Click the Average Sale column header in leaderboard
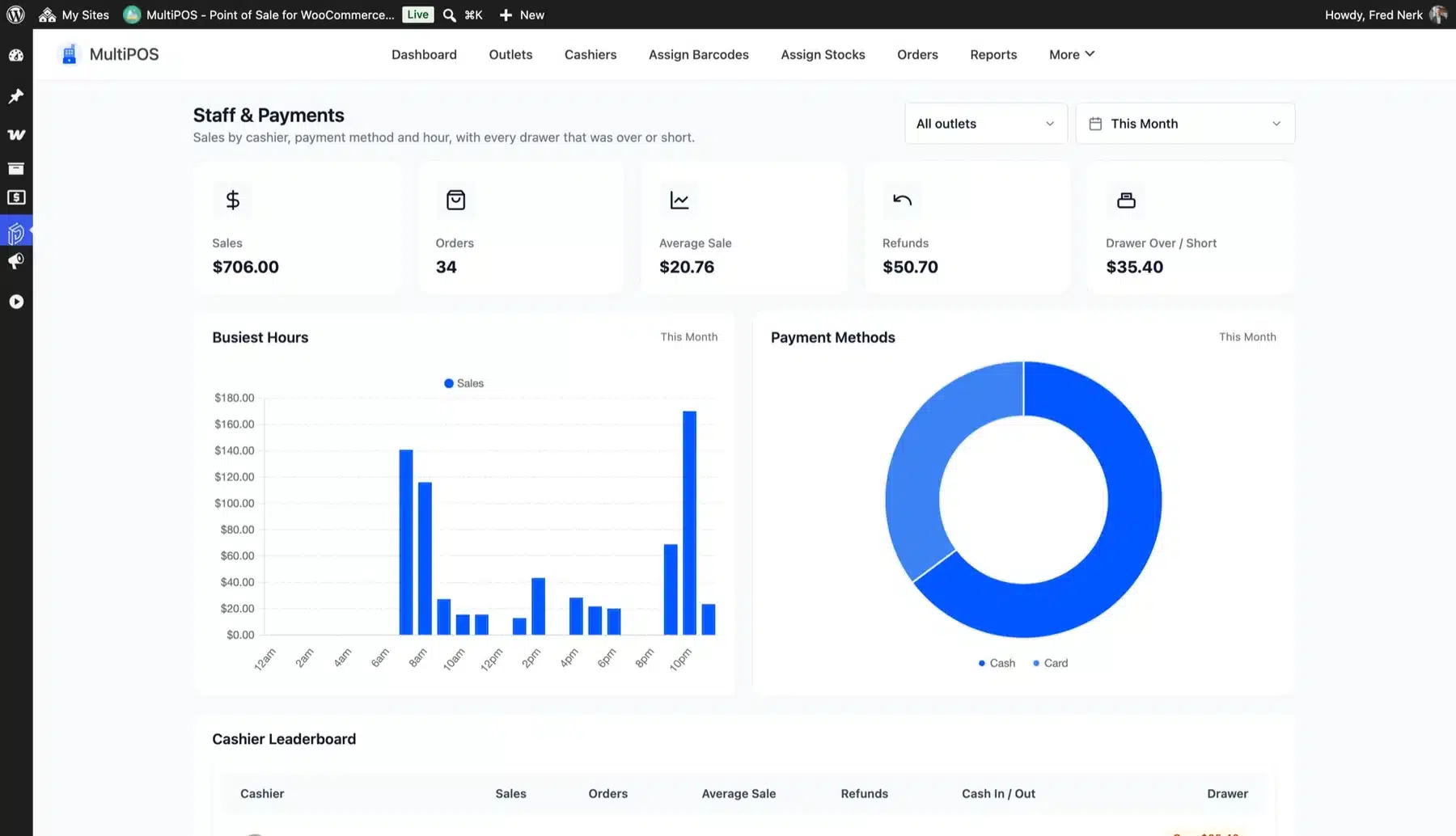This screenshot has height=836, width=1456. coord(739,794)
